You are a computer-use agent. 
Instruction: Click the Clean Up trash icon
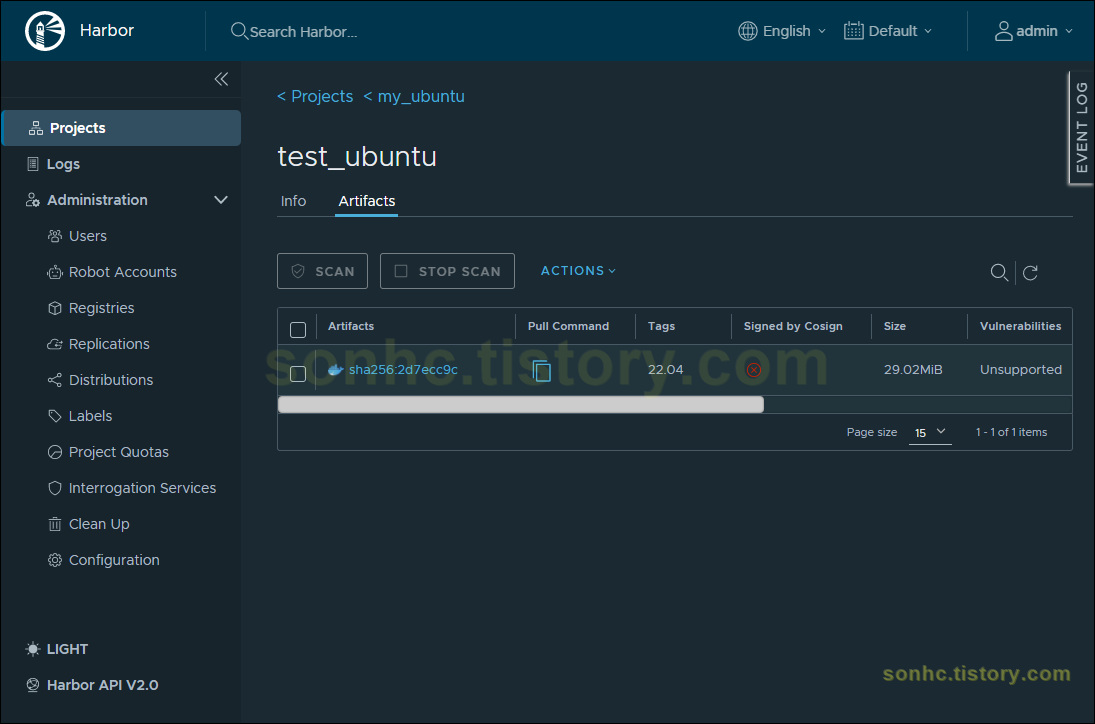click(54, 524)
